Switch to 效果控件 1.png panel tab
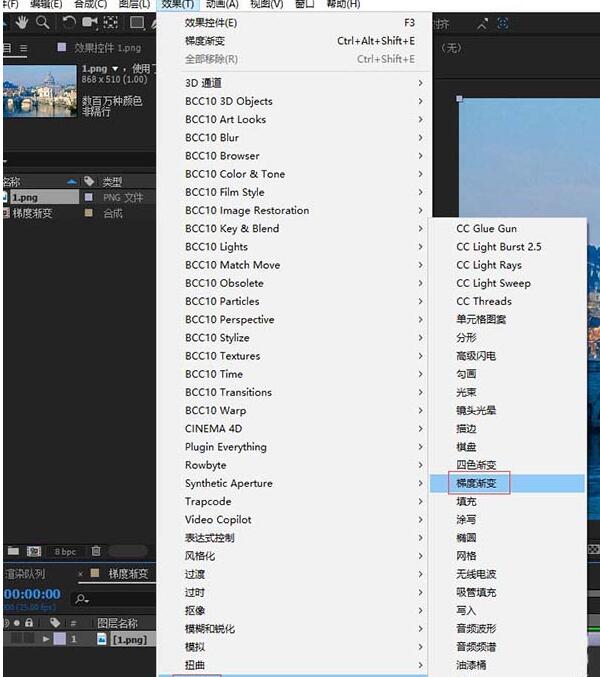This screenshot has width=600, height=677. [x=107, y=48]
